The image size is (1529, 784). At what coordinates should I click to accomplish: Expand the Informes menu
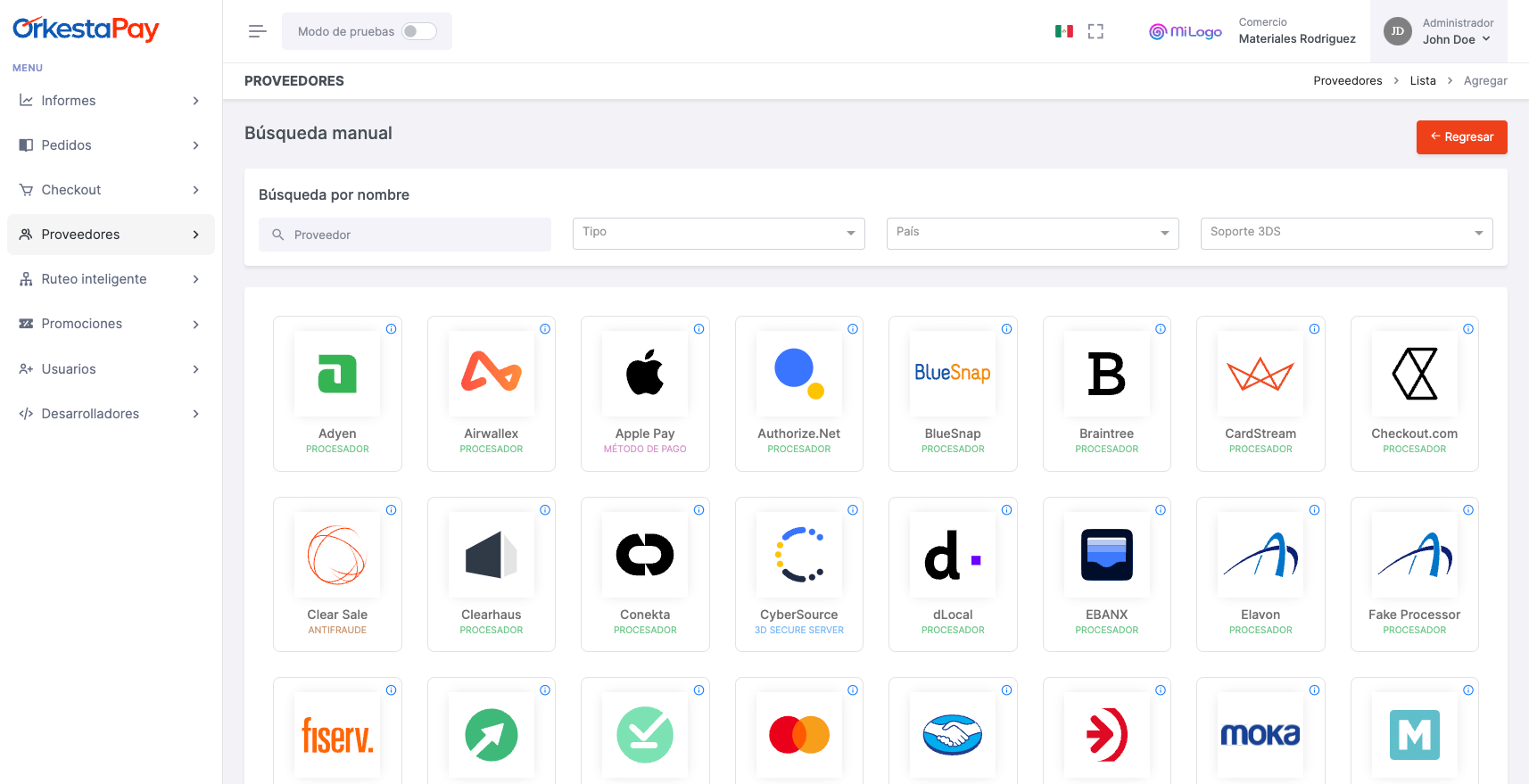(111, 101)
